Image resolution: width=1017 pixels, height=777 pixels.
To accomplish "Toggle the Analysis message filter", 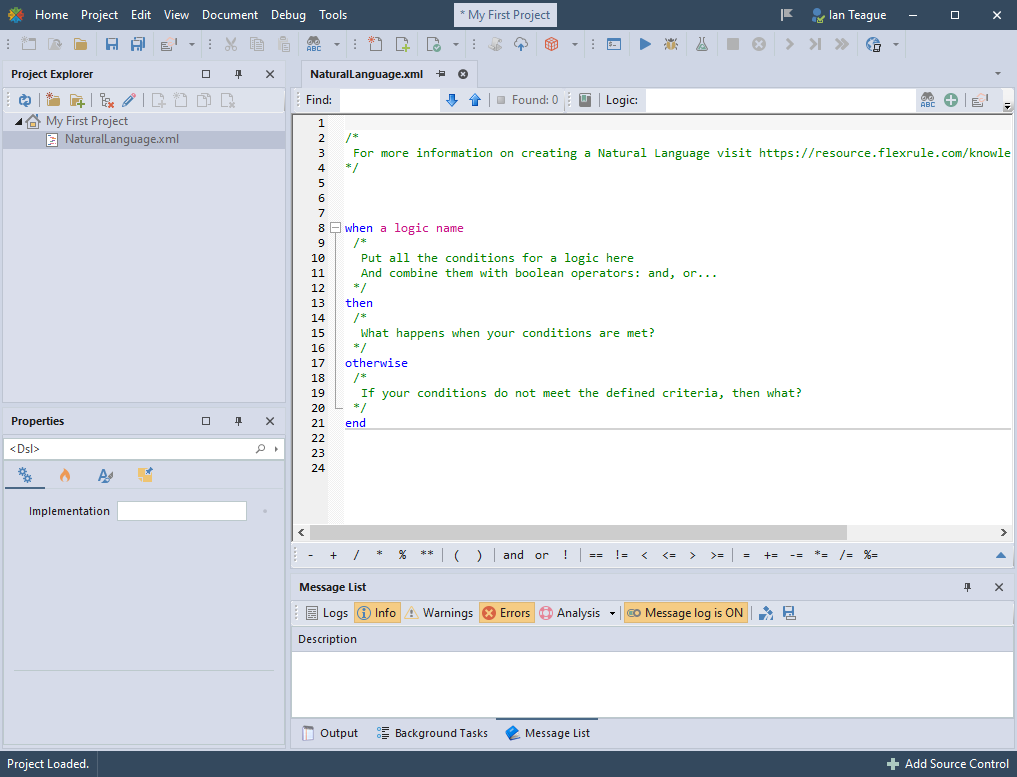I will (570, 613).
